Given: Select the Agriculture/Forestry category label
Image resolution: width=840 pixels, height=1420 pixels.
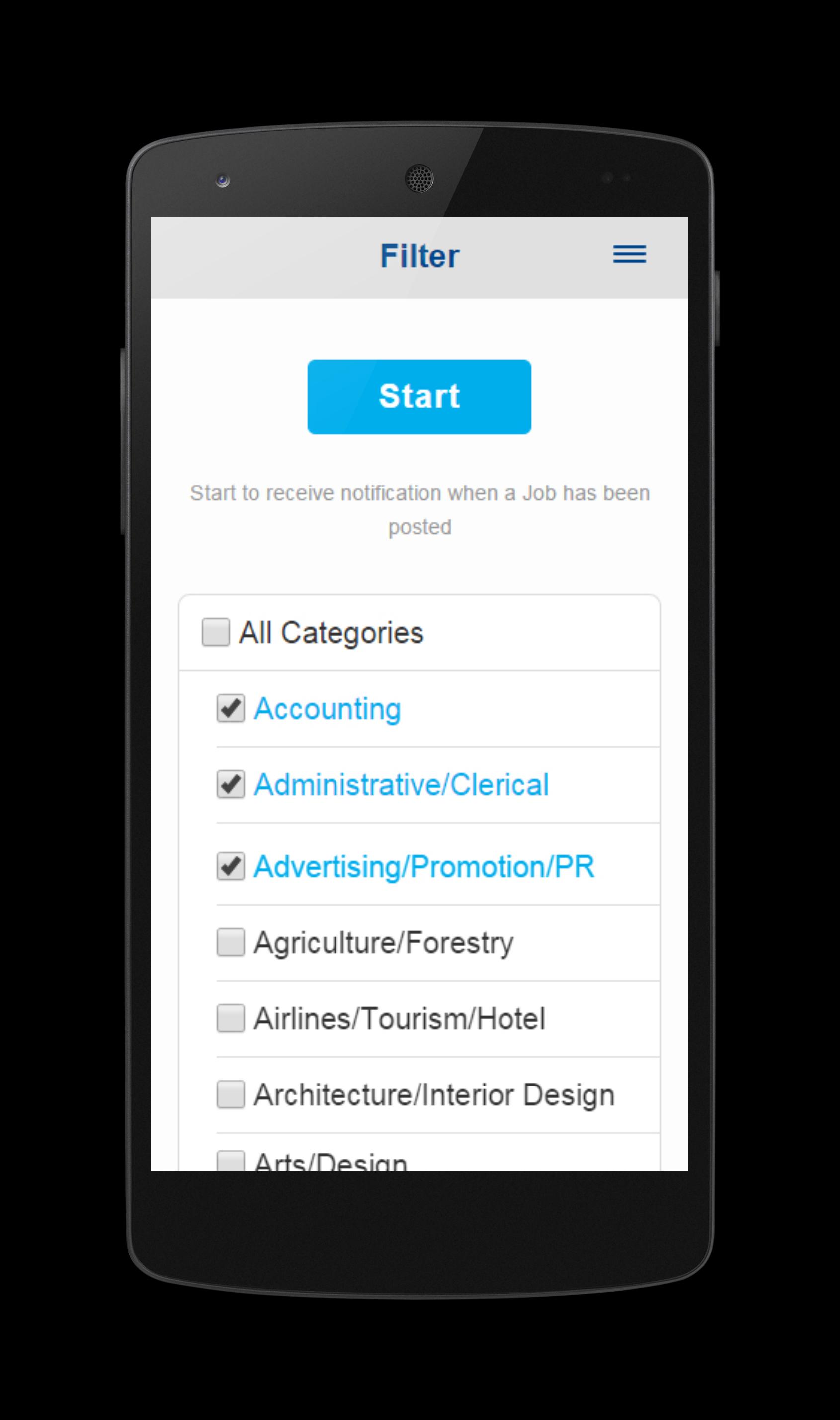Looking at the screenshot, I should [x=383, y=942].
